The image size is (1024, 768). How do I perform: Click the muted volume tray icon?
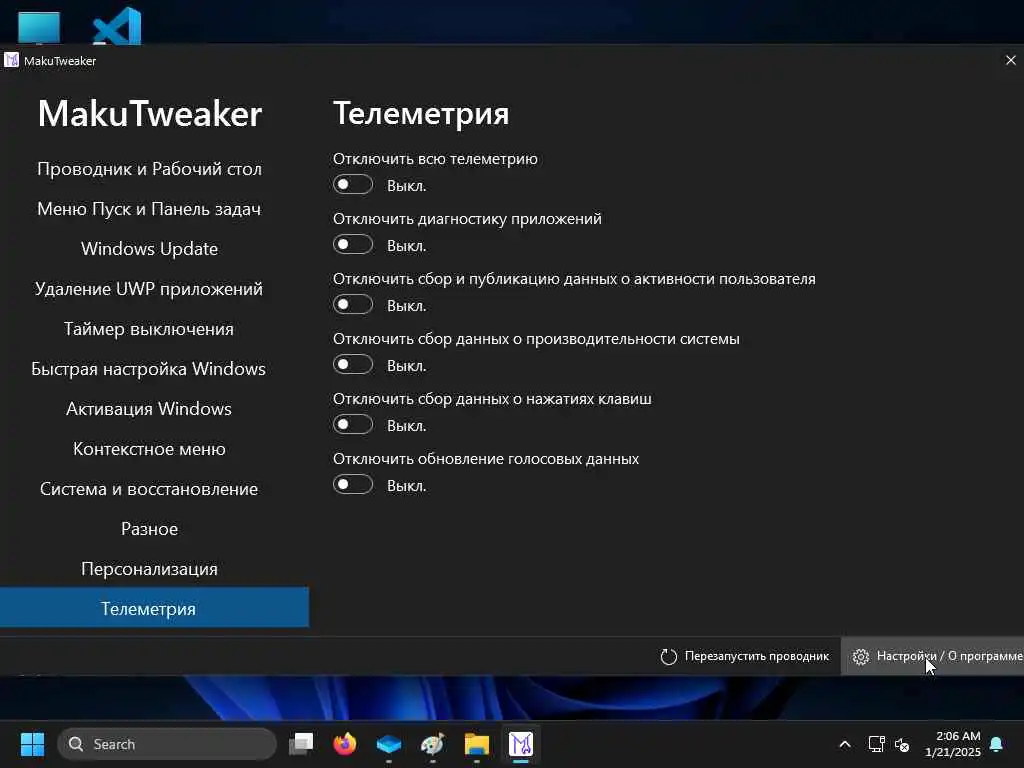click(x=902, y=744)
